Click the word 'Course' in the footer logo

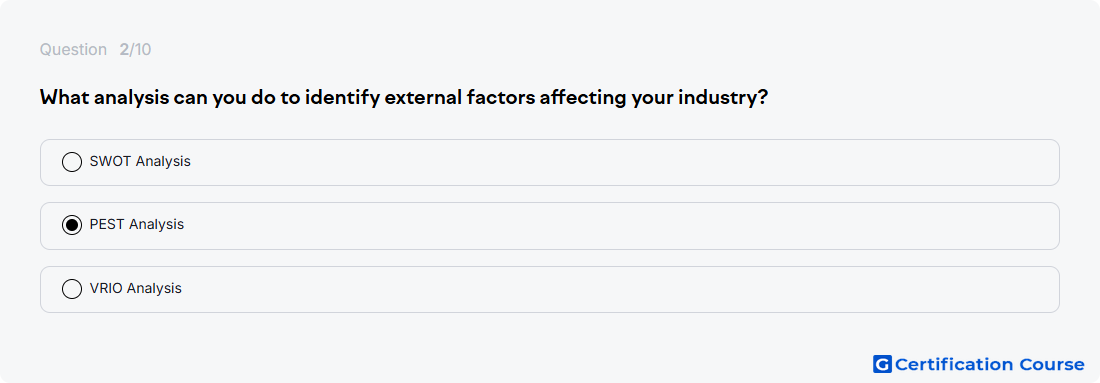coord(1052,364)
